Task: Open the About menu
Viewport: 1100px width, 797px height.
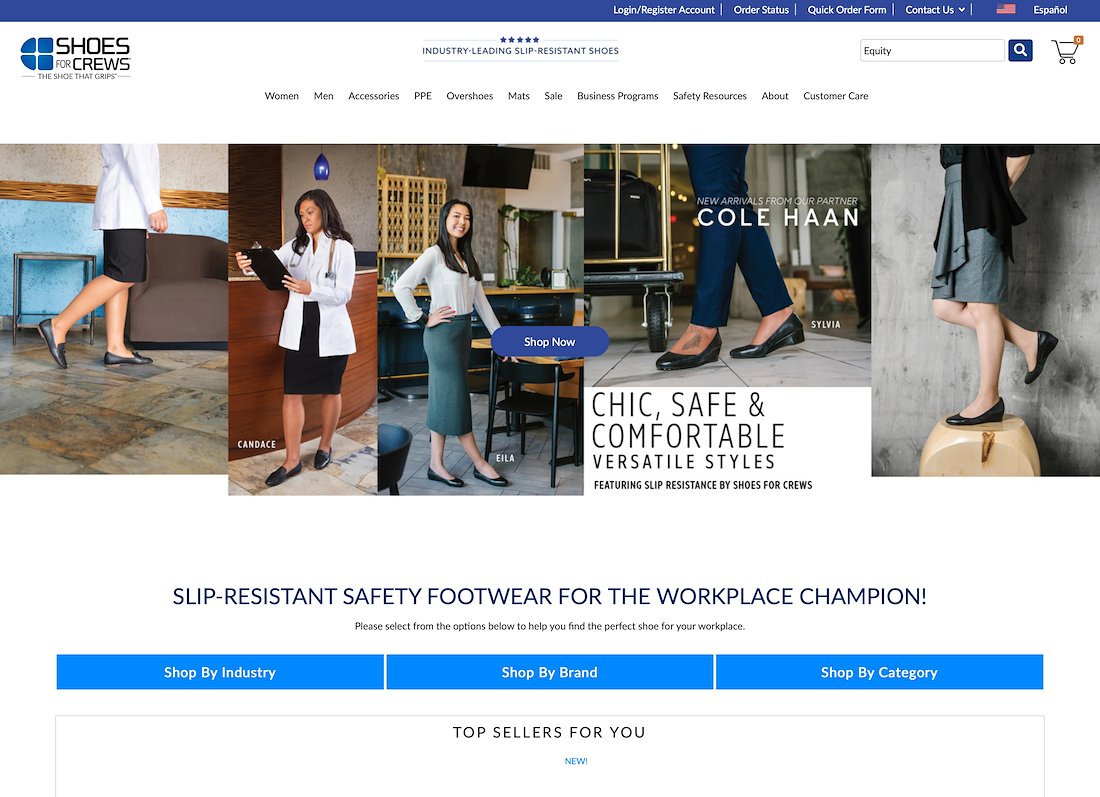Action: [774, 96]
